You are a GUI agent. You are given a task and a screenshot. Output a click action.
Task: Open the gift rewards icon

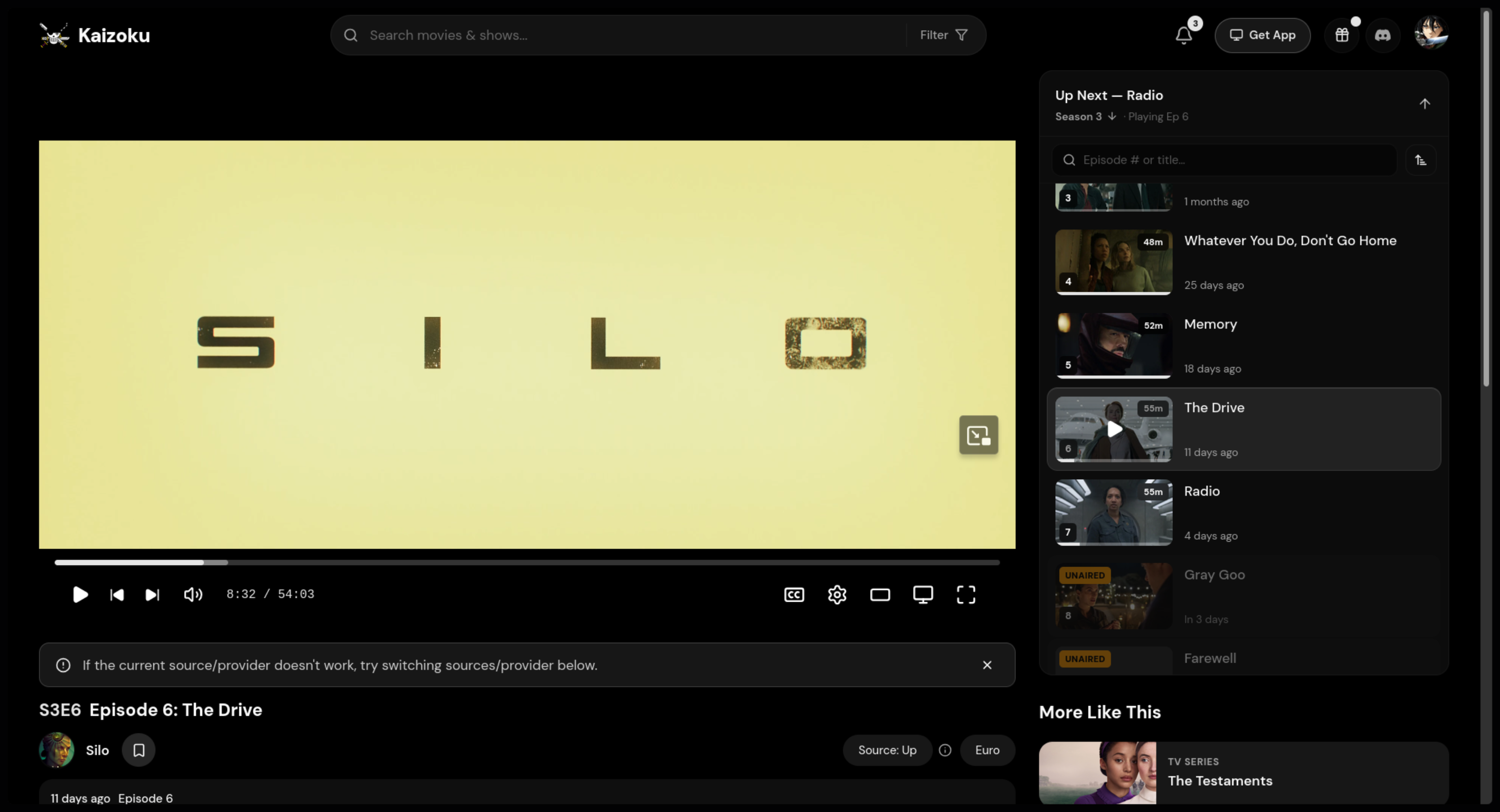pyautogui.click(x=1342, y=36)
